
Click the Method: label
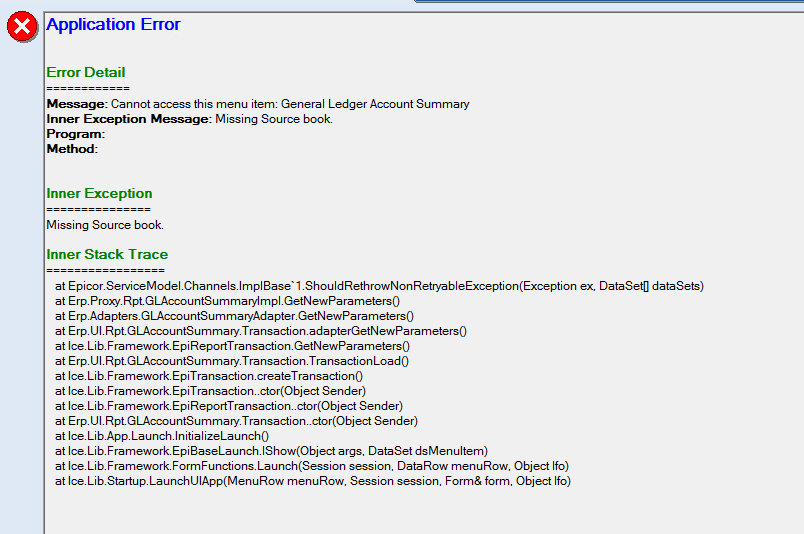pos(72,149)
